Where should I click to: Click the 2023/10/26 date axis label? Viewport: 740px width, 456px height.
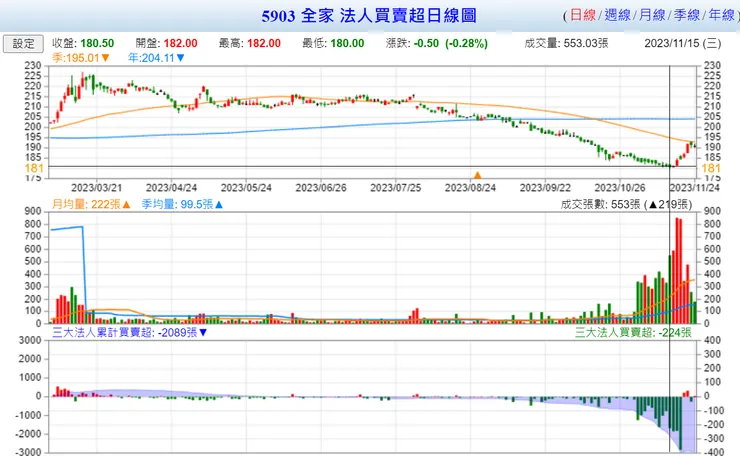coord(620,188)
